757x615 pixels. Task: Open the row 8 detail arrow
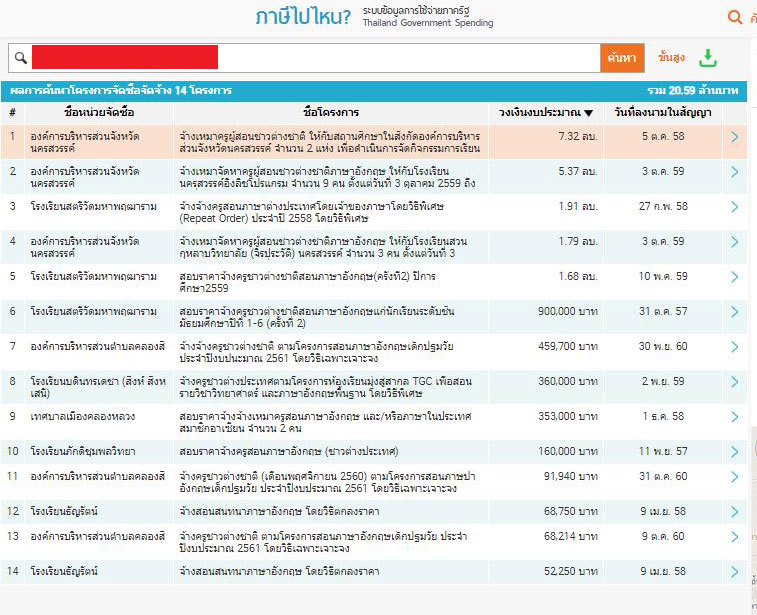(735, 381)
